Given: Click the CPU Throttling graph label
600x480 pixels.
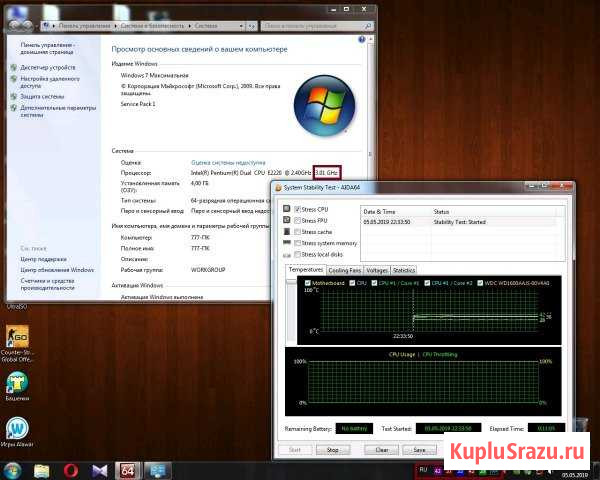Looking at the screenshot, I should 440,354.
